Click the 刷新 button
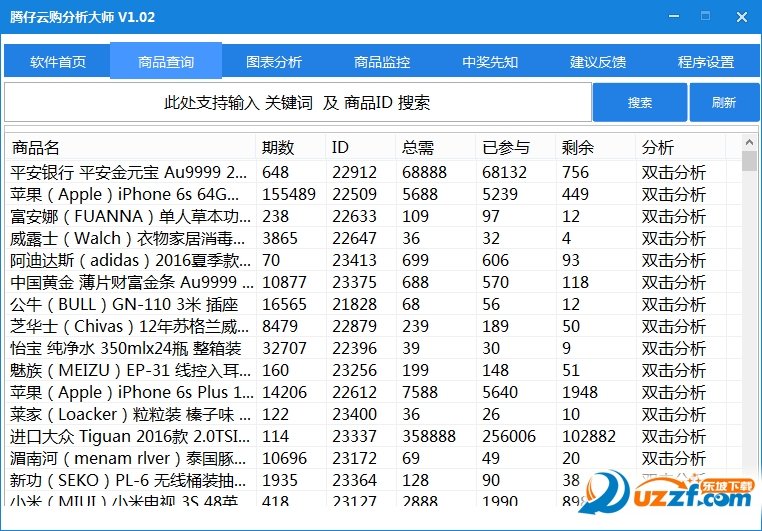The image size is (762, 531). click(724, 102)
